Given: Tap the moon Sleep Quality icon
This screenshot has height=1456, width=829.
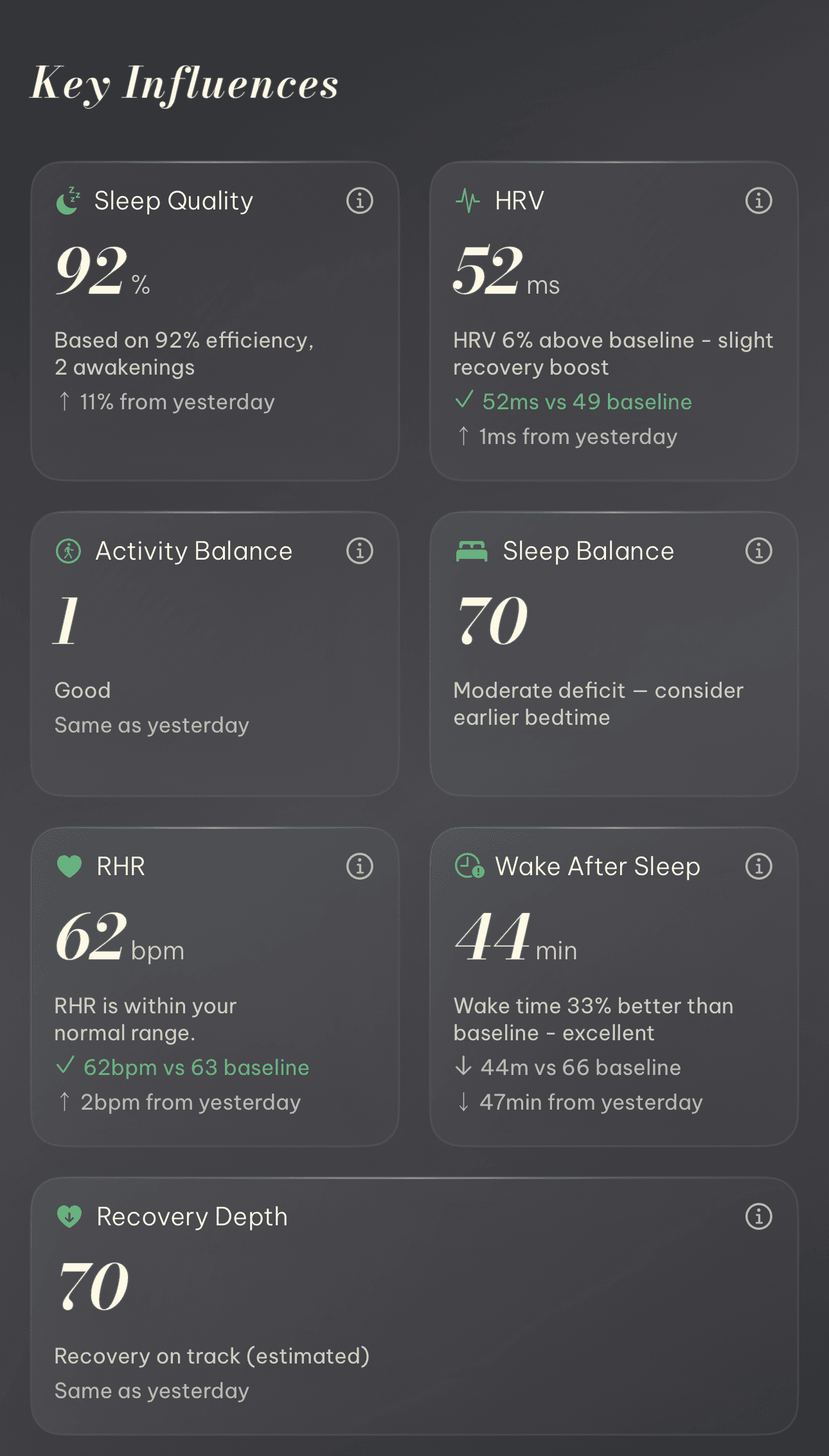Looking at the screenshot, I should point(68,201).
